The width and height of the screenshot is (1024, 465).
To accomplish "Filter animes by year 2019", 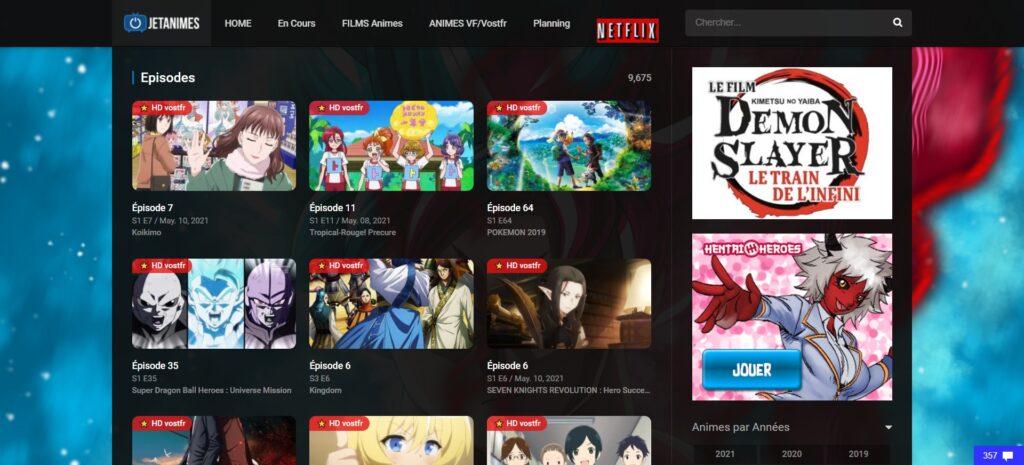I will (858, 455).
